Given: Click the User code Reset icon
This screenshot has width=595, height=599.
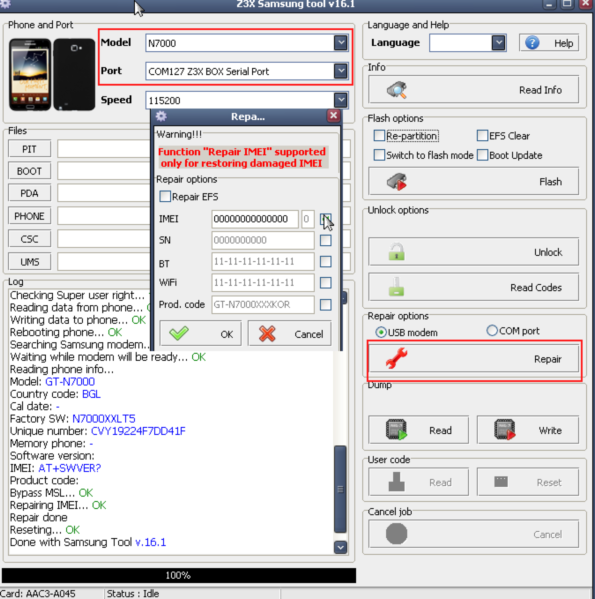Looking at the screenshot, I should 501,481.
